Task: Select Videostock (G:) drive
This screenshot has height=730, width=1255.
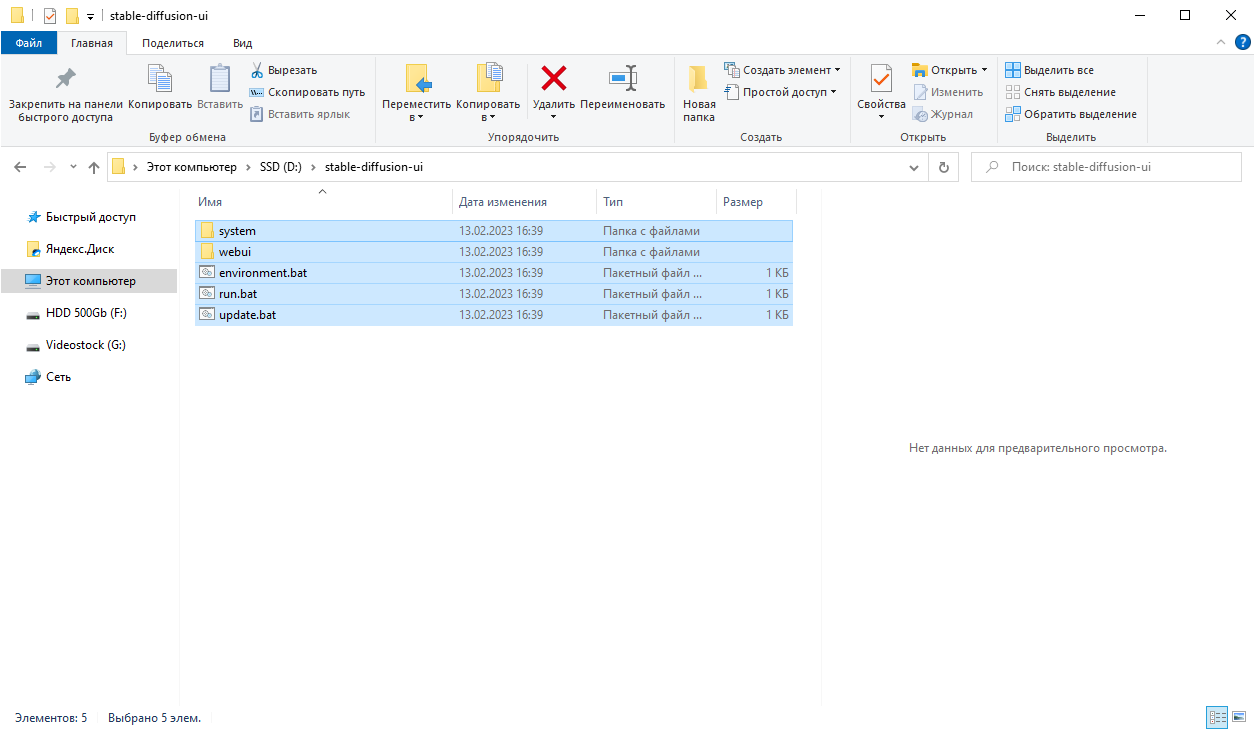Action: (x=86, y=345)
